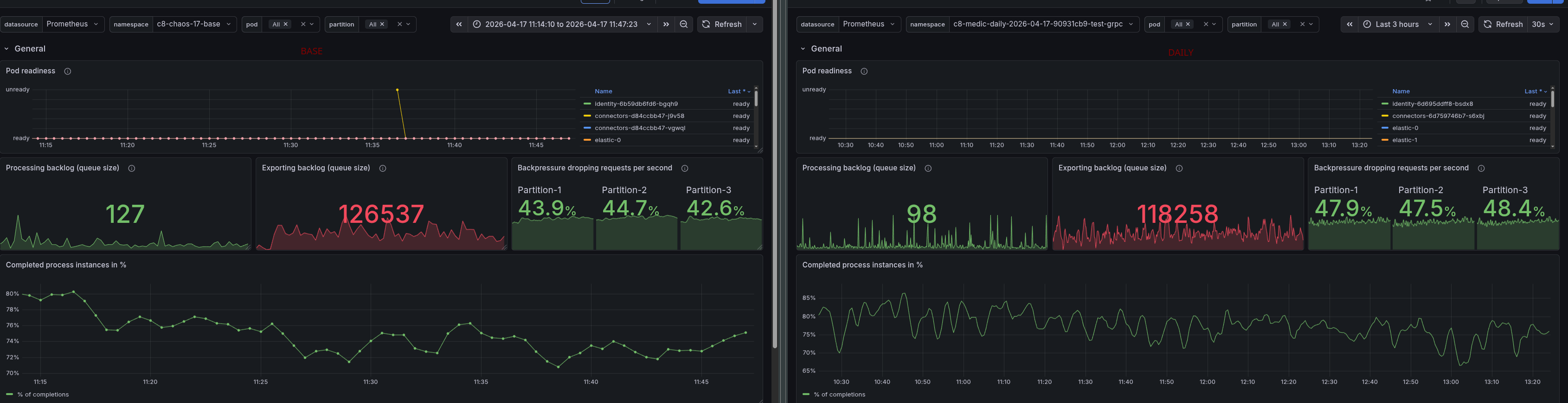Click zoom out magnifier on the Last 3 hours dashboard
1568x403 pixels.
tap(1465, 24)
